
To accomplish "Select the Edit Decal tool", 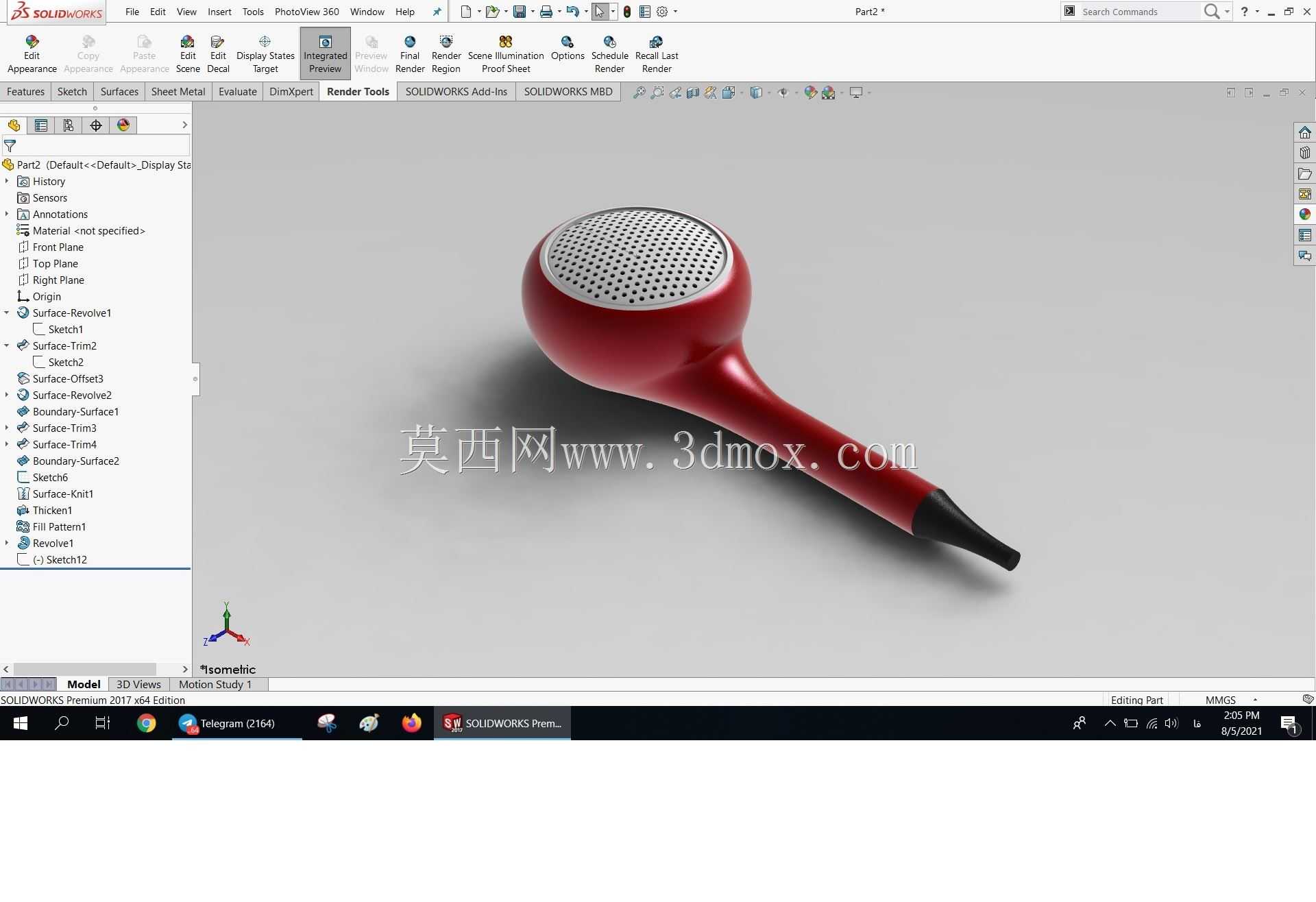I will pyautogui.click(x=218, y=53).
